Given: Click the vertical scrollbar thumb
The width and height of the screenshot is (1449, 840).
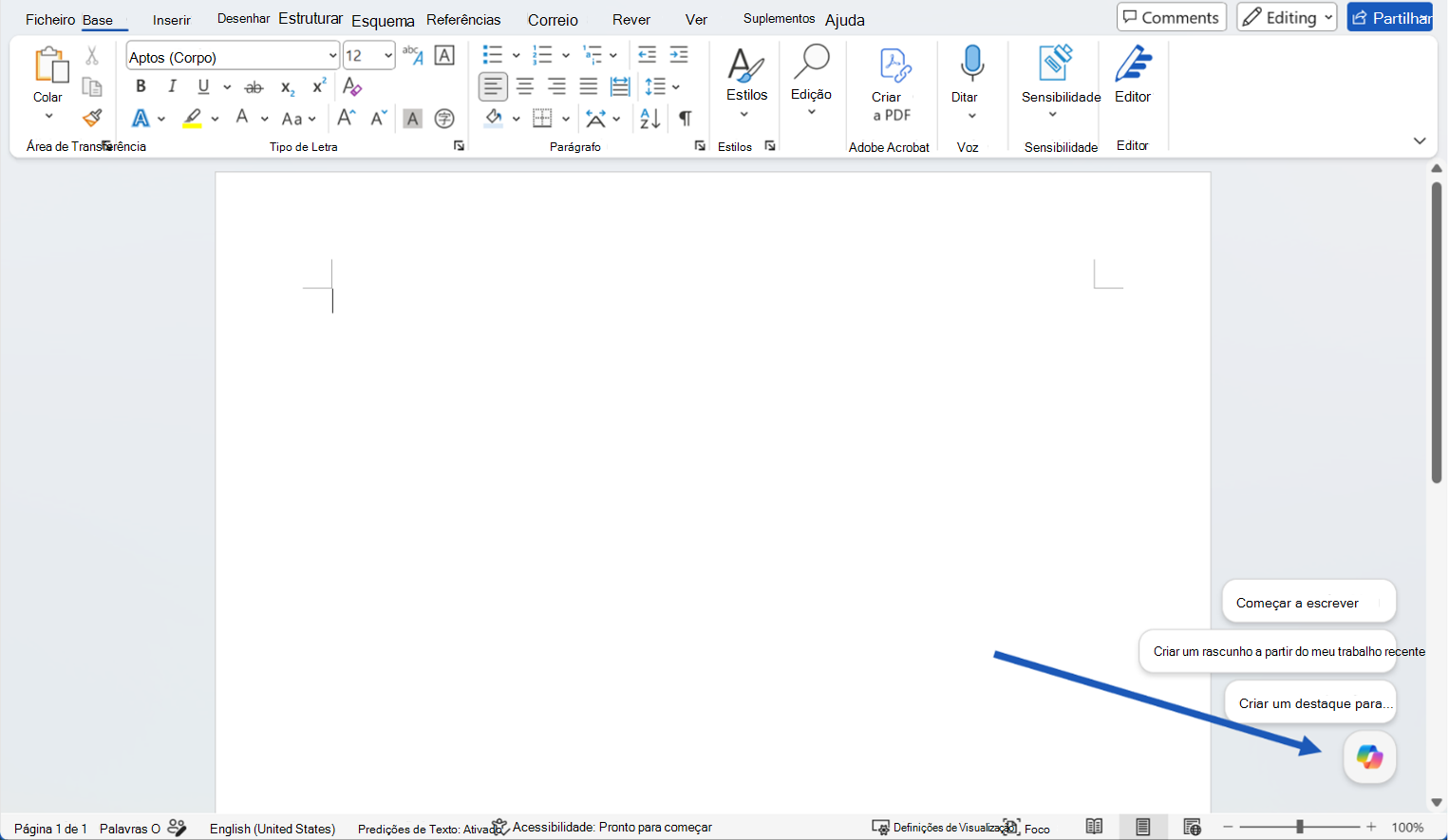Looking at the screenshot, I should point(1437,332).
